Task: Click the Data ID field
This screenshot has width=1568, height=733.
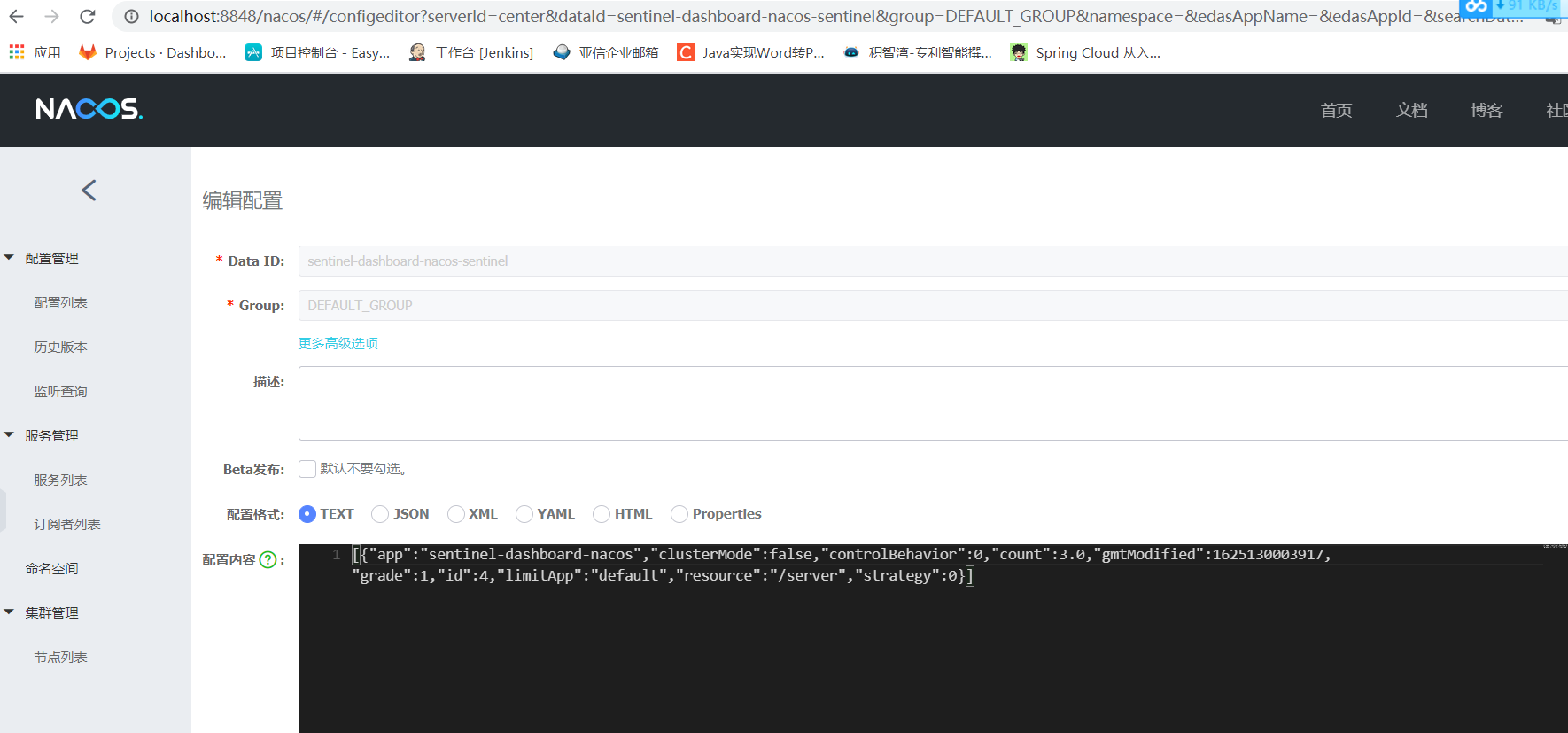Action: pos(933,261)
